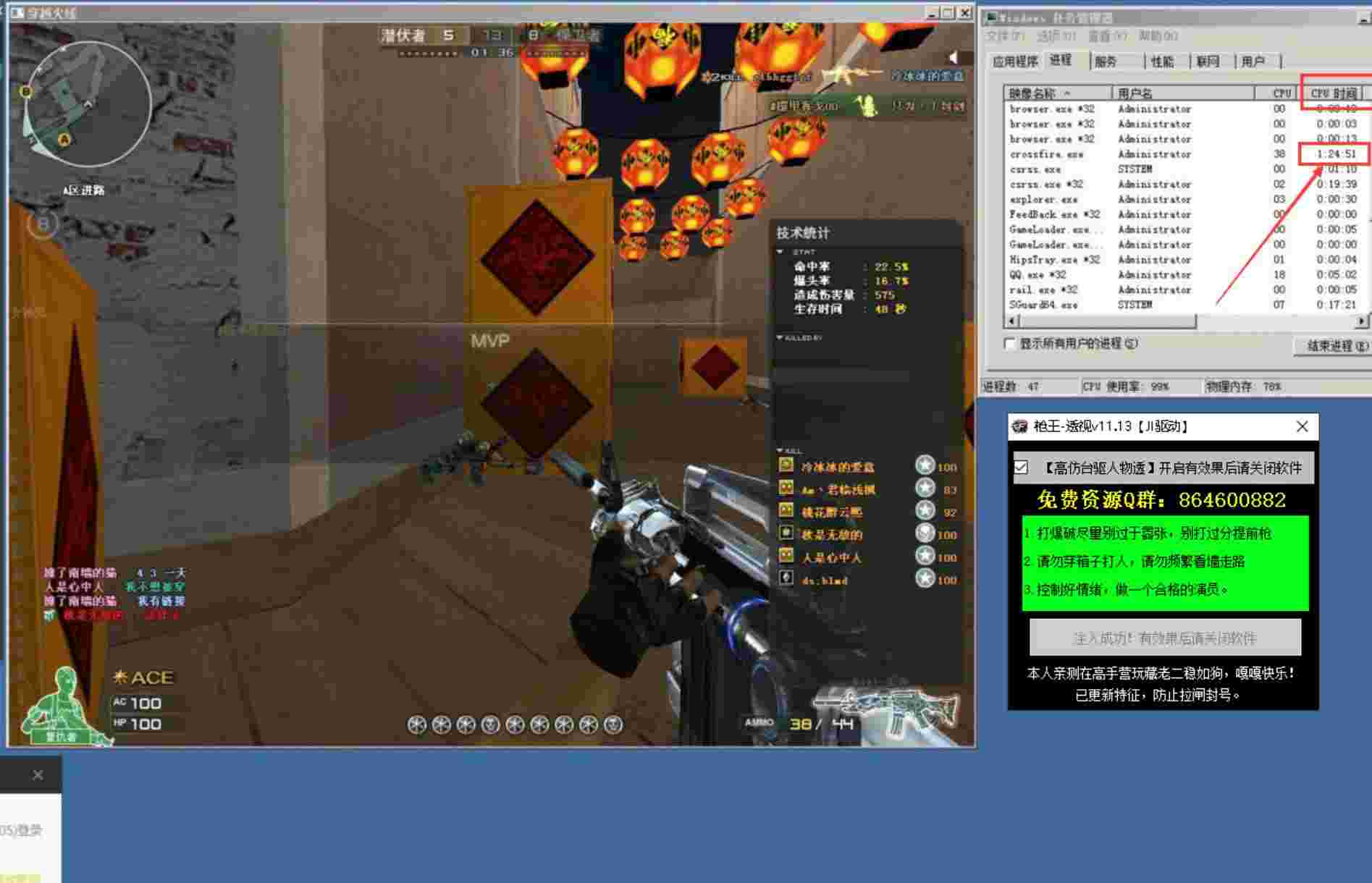Close the 枪王-透视 v11.13 window
Image resolution: width=1372 pixels, height=883 pixels.
click(x=1302, y=427)
